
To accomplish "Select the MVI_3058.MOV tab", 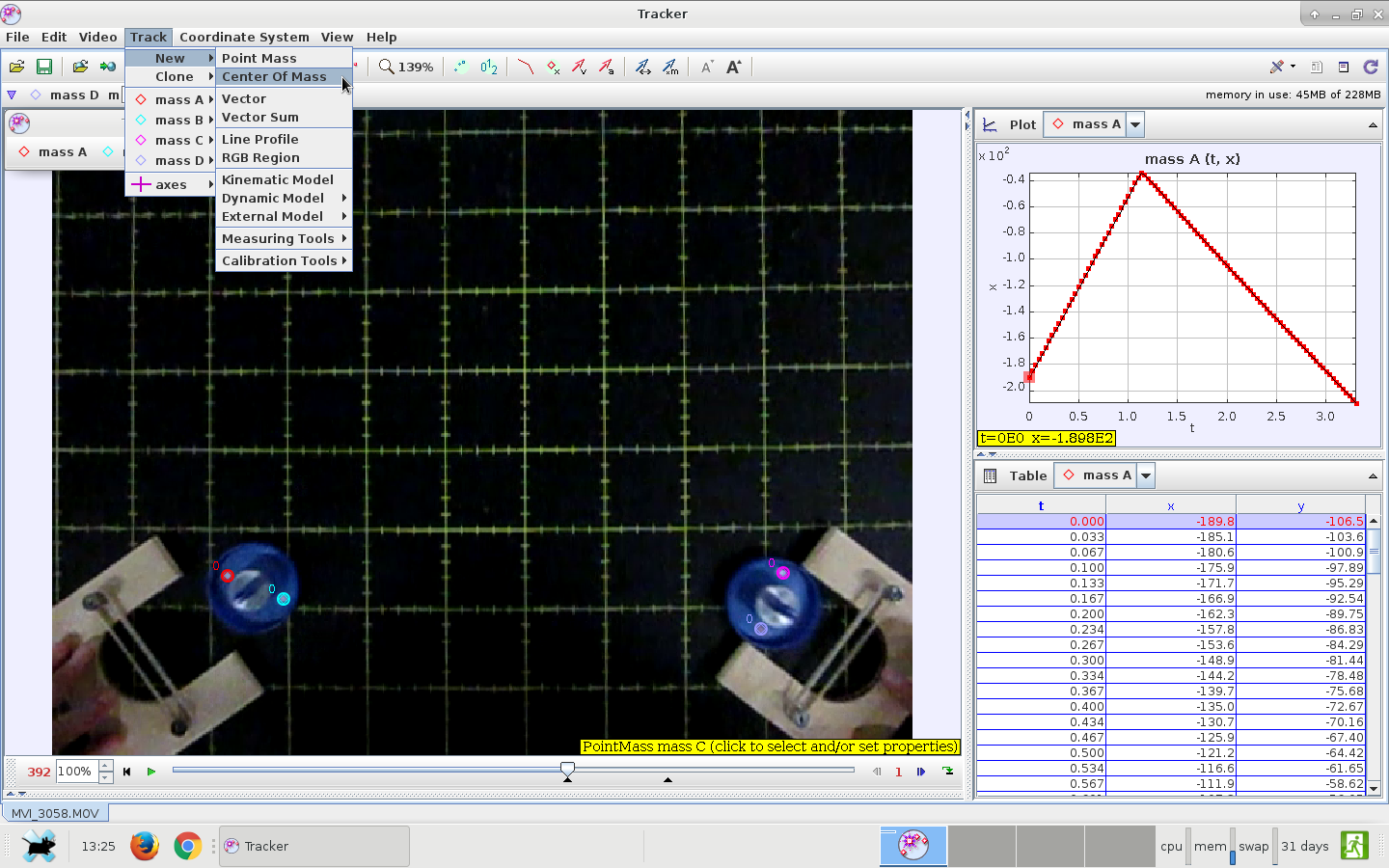I will [55, 813].
